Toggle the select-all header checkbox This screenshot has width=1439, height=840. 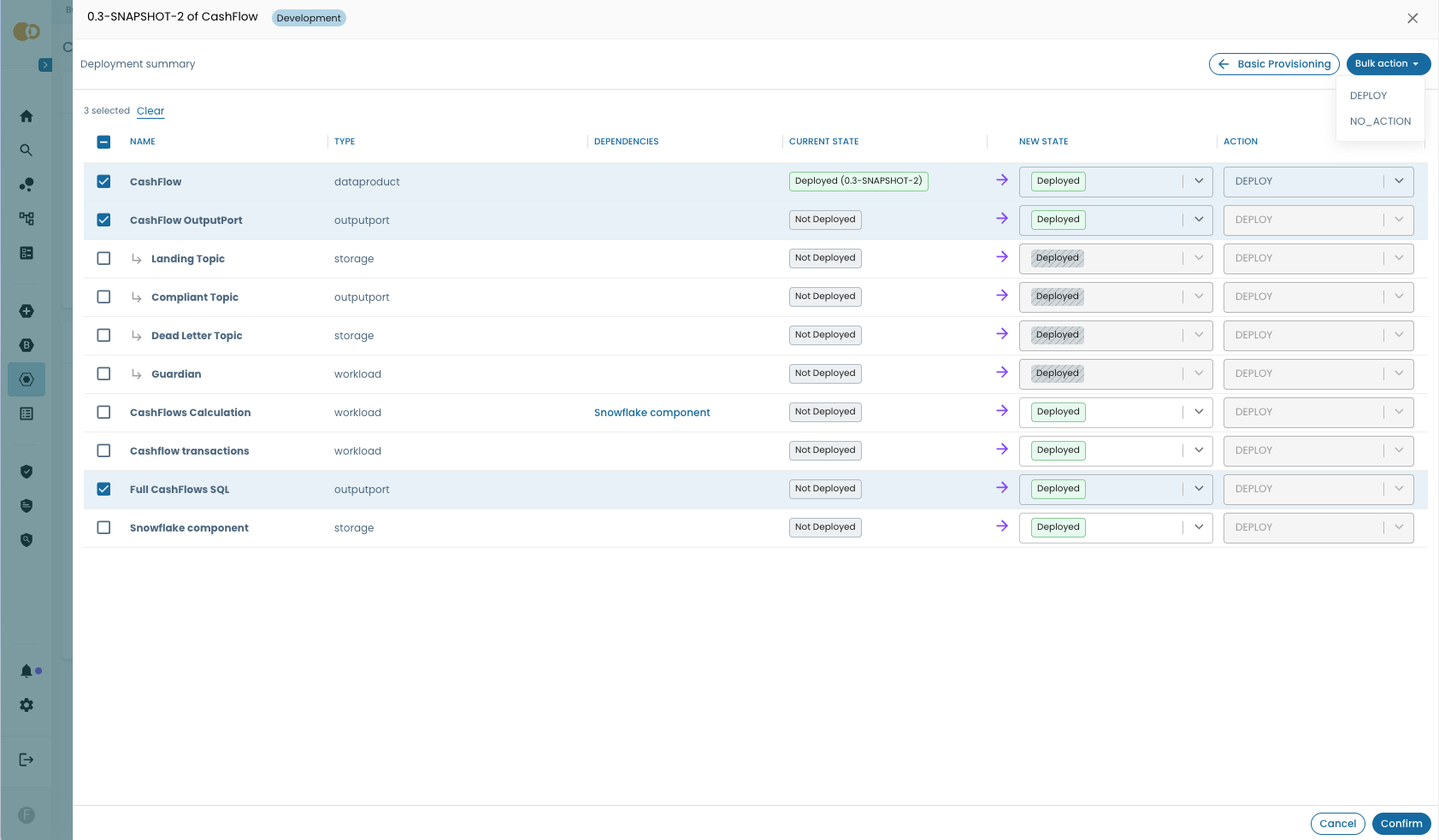tap(103, 142)
